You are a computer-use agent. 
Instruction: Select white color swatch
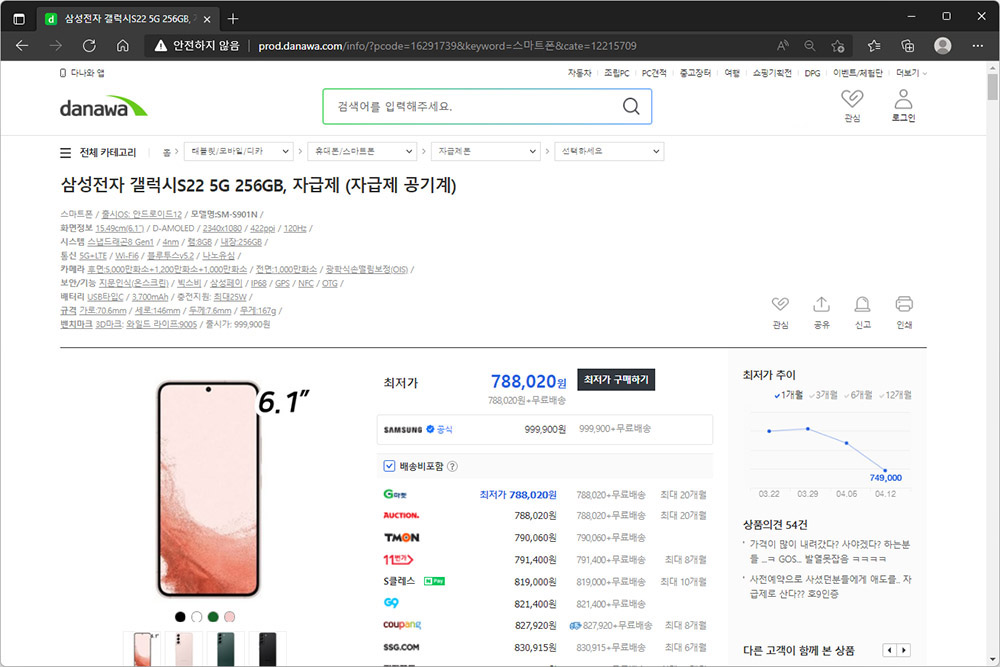(197, 617)
